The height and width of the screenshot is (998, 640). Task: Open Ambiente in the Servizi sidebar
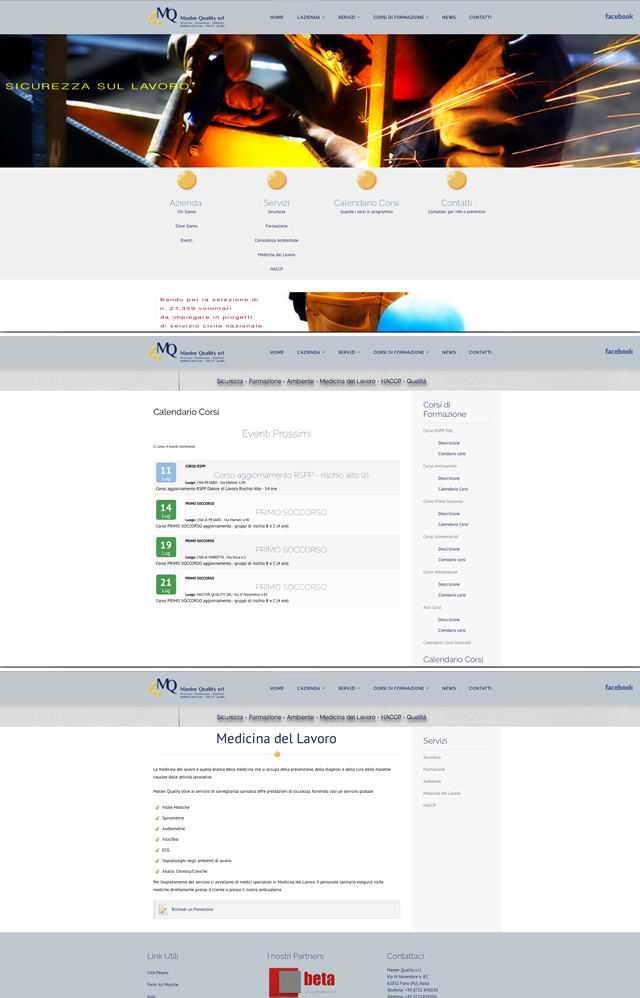pyautogui.click(x=432, y=782)
